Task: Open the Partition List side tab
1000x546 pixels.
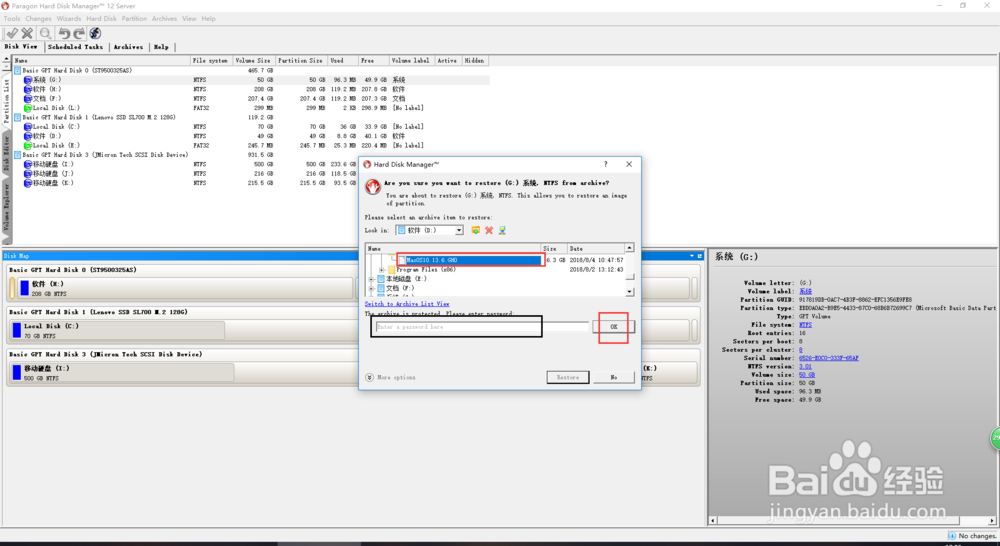Action: point(7,101)
